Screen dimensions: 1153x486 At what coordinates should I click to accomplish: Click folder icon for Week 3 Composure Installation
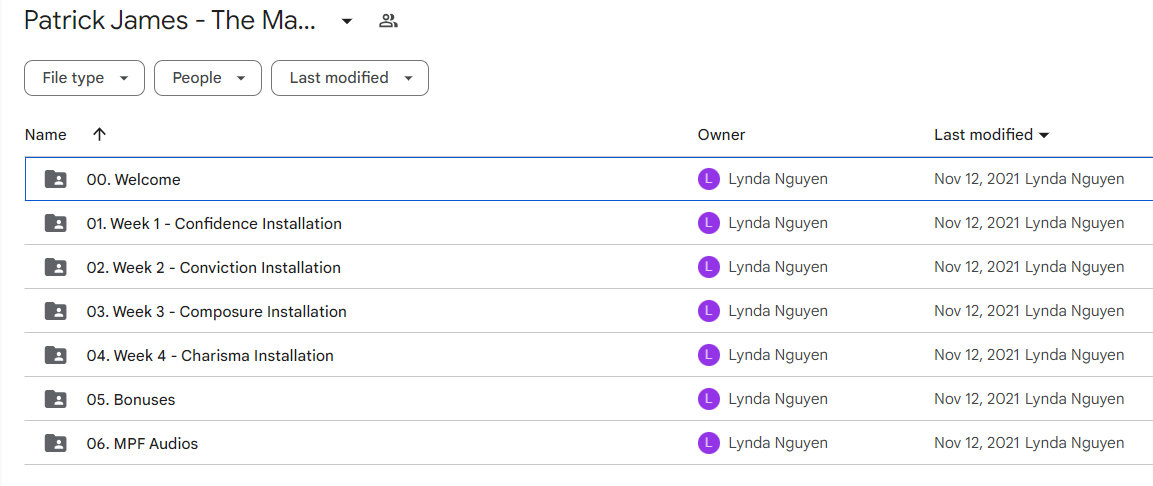[x=55, y=311]
